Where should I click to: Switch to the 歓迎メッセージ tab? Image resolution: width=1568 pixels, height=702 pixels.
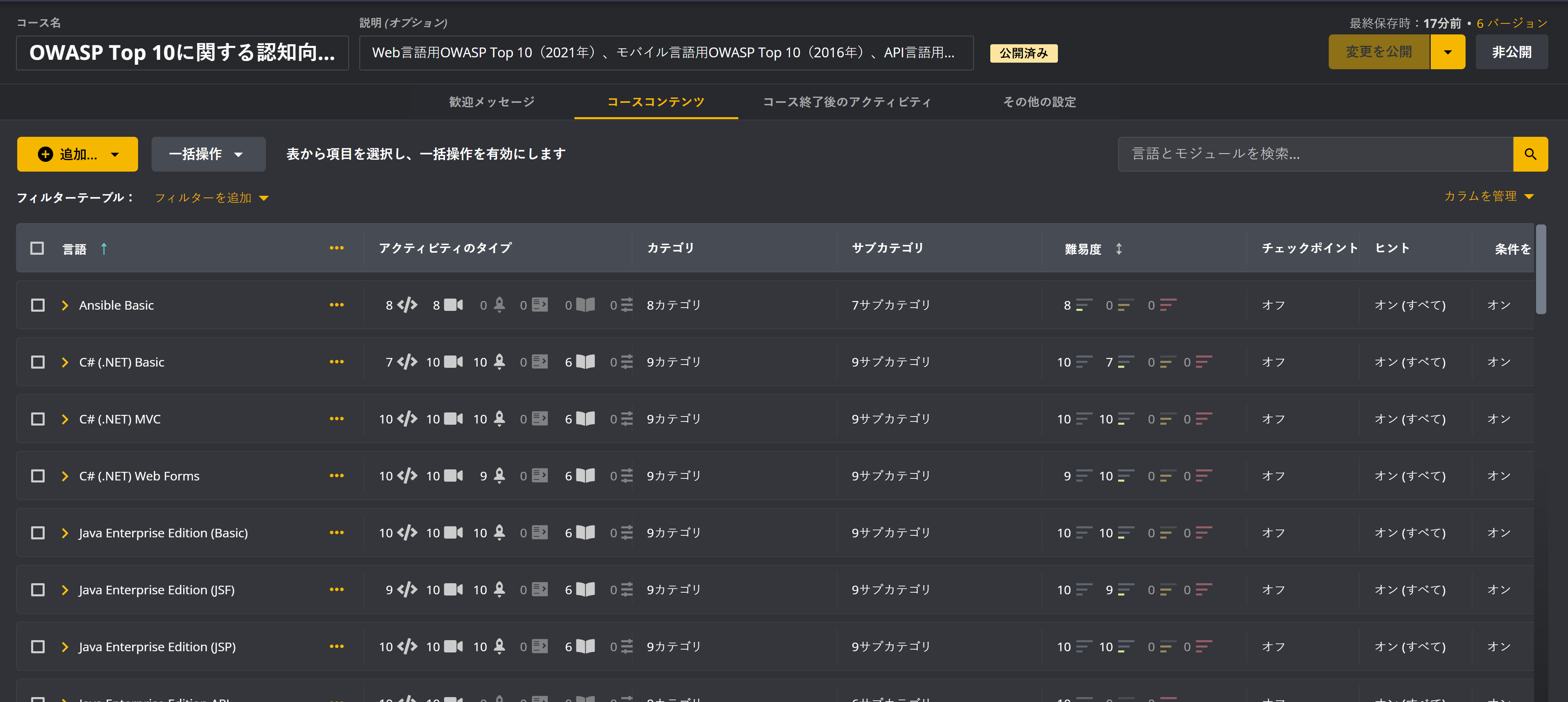[492, 102]
